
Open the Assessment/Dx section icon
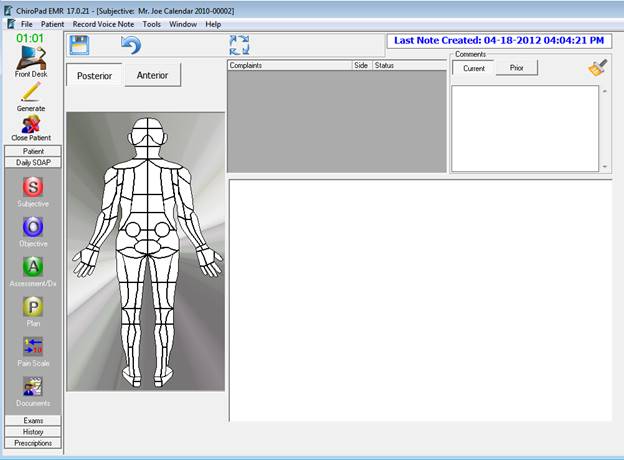click(32, 267)
